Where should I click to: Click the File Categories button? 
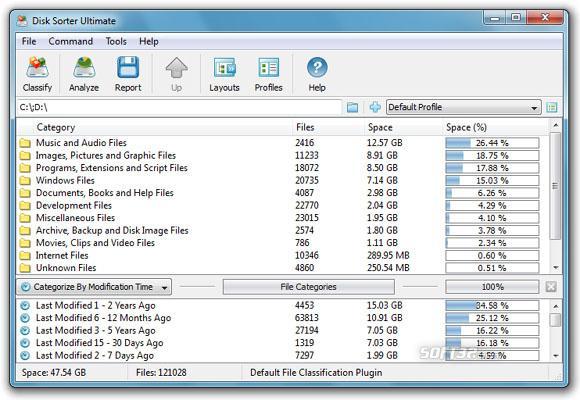tap(308, 287)
